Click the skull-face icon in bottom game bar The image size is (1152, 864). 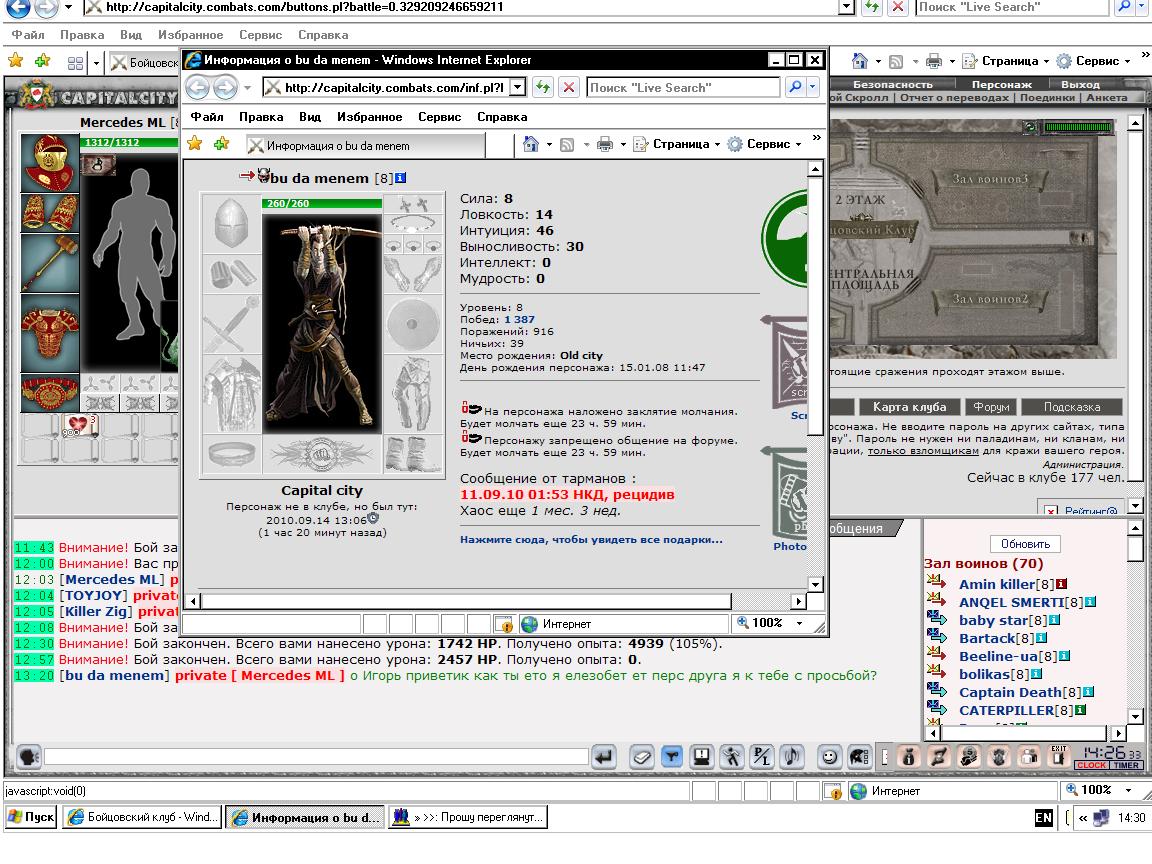998,757
